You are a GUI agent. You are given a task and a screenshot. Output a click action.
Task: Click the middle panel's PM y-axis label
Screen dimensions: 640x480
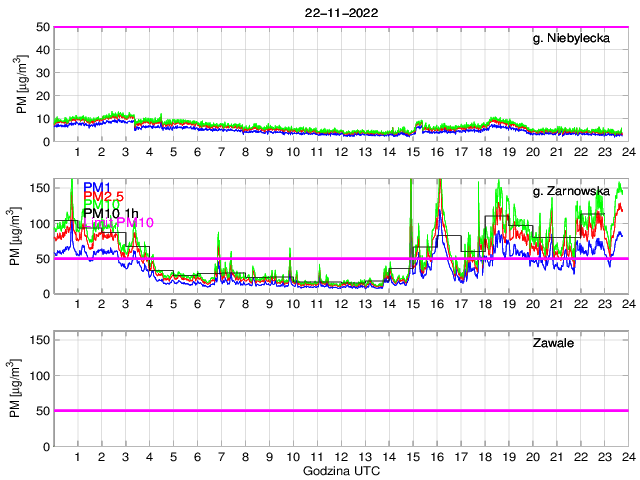pyautogui.click(x=23, y=236)
